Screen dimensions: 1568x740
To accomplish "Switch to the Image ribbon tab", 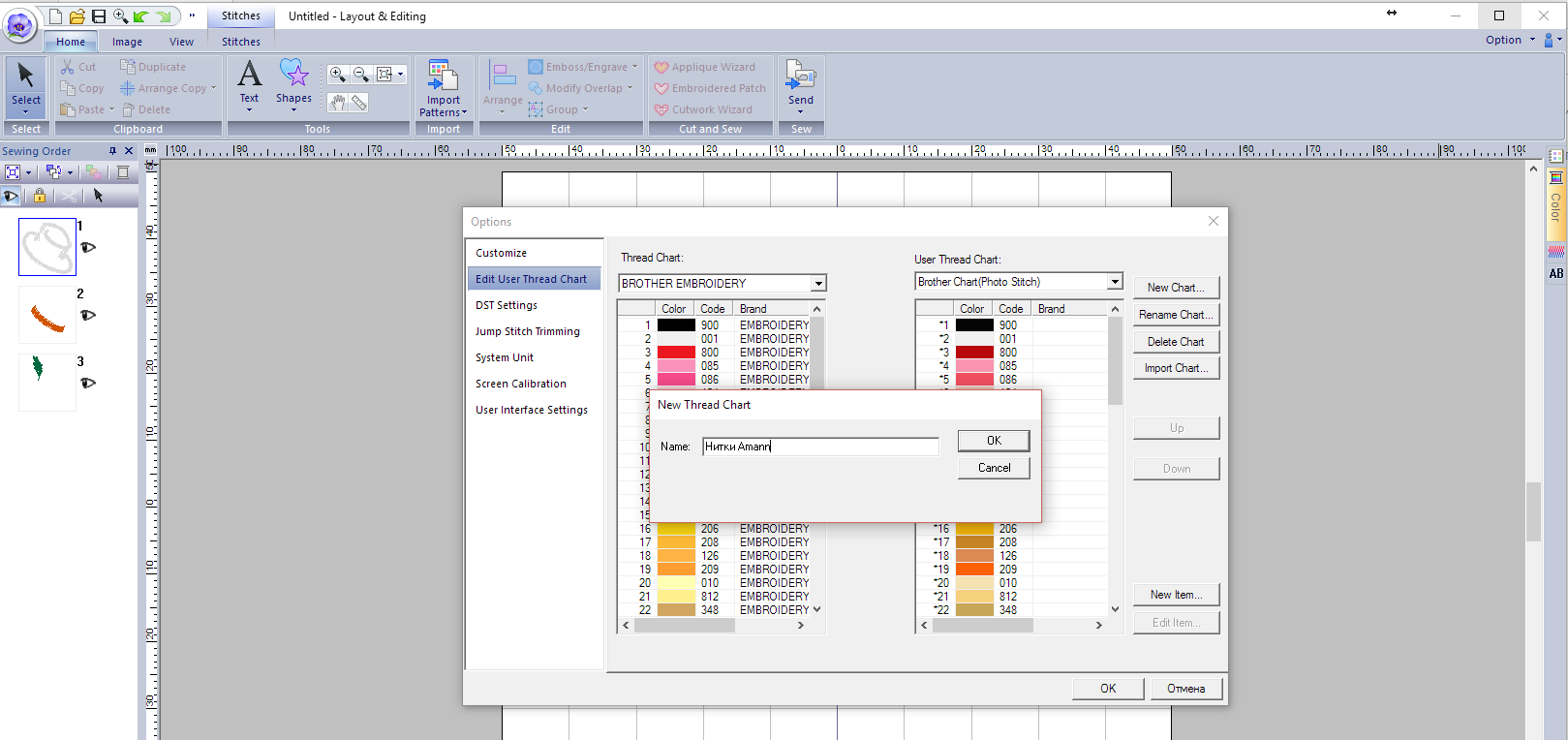I will point(127,42).
